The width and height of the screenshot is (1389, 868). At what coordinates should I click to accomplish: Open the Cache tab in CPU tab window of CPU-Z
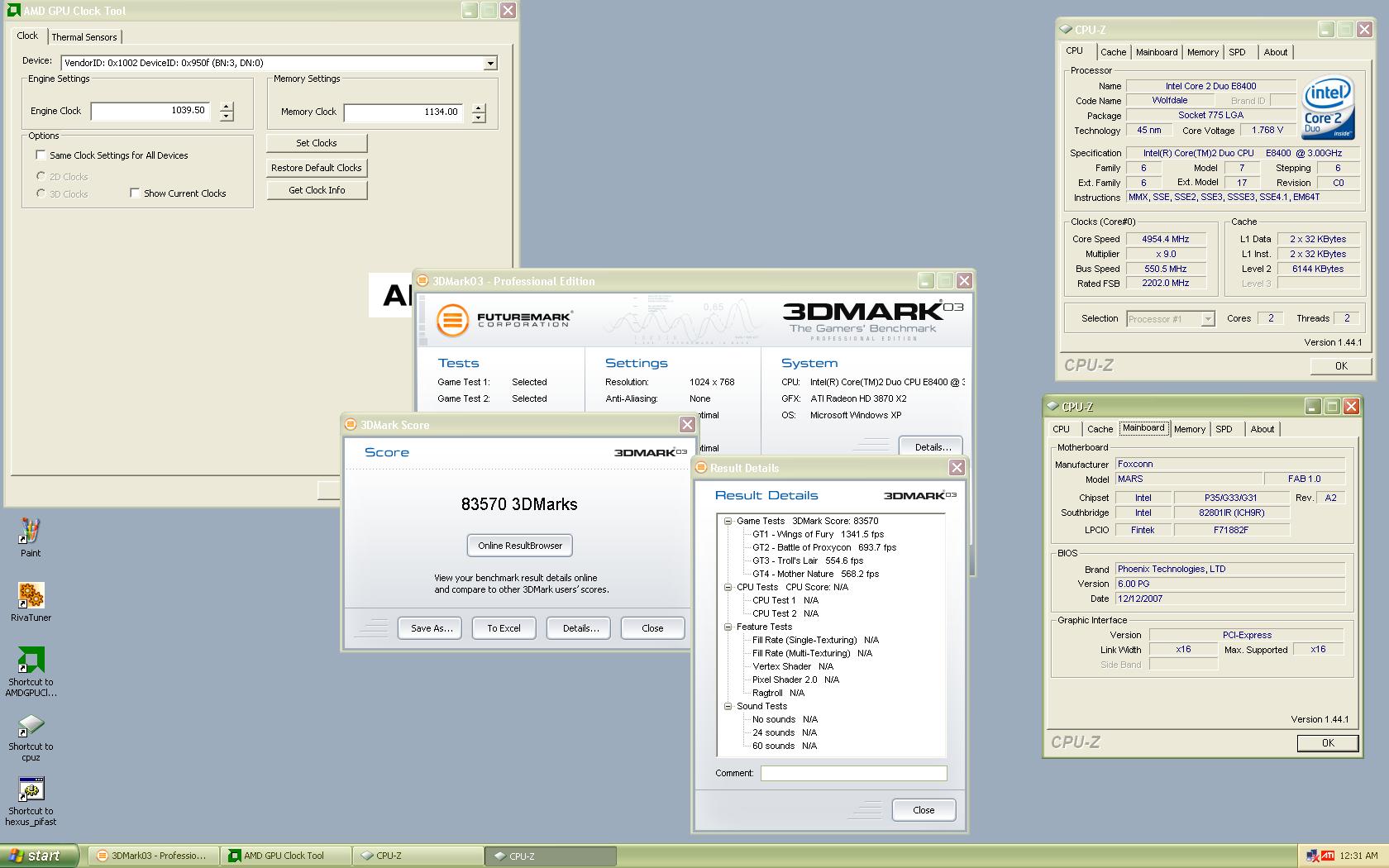(x=1113, y=52)
